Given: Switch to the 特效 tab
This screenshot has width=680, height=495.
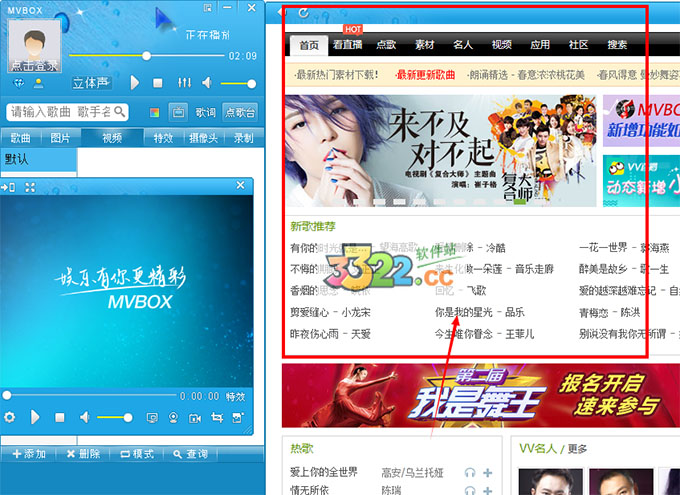Looking at the screenshot, I should click(163, 138).
